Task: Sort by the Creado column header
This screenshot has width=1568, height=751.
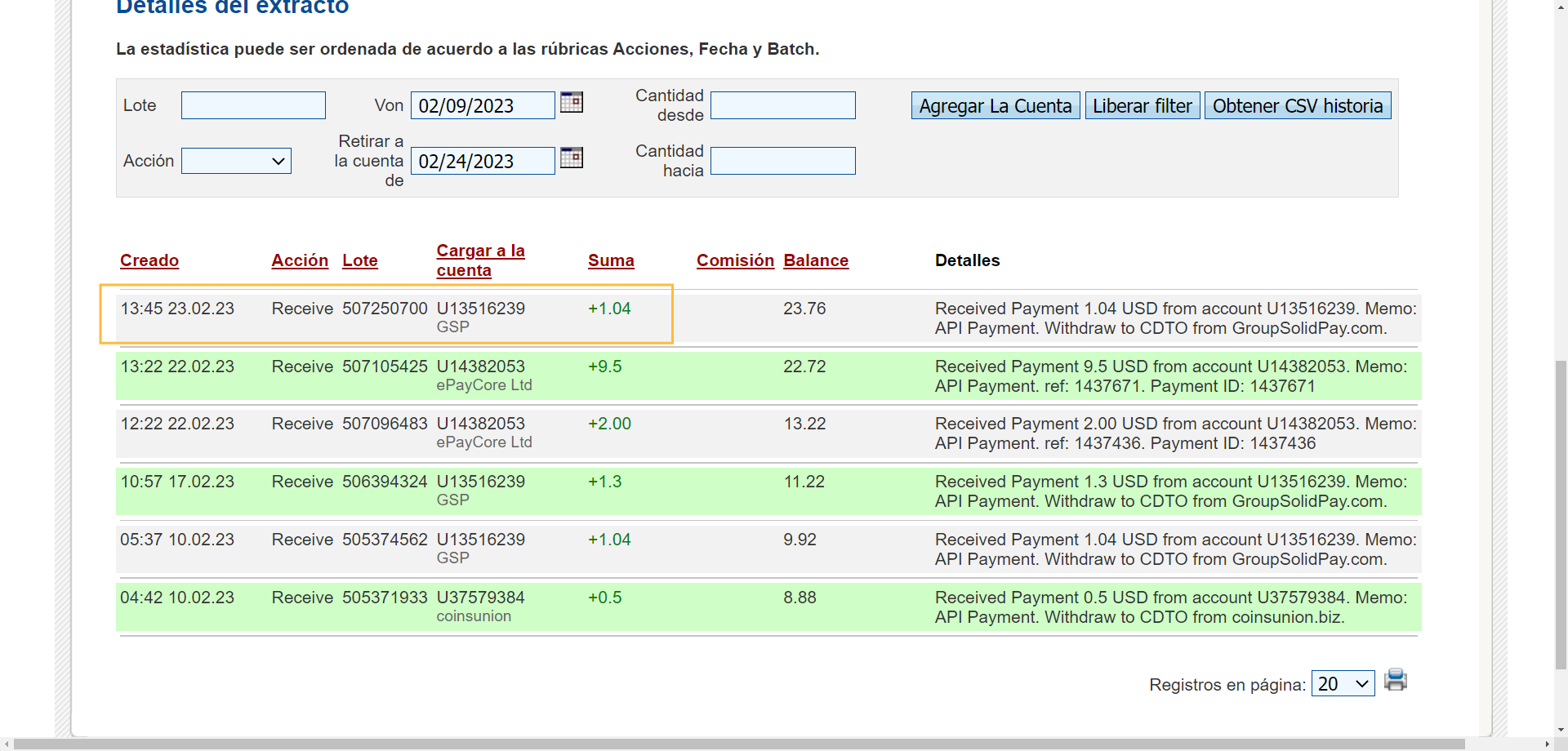Action: click(149, 260)
